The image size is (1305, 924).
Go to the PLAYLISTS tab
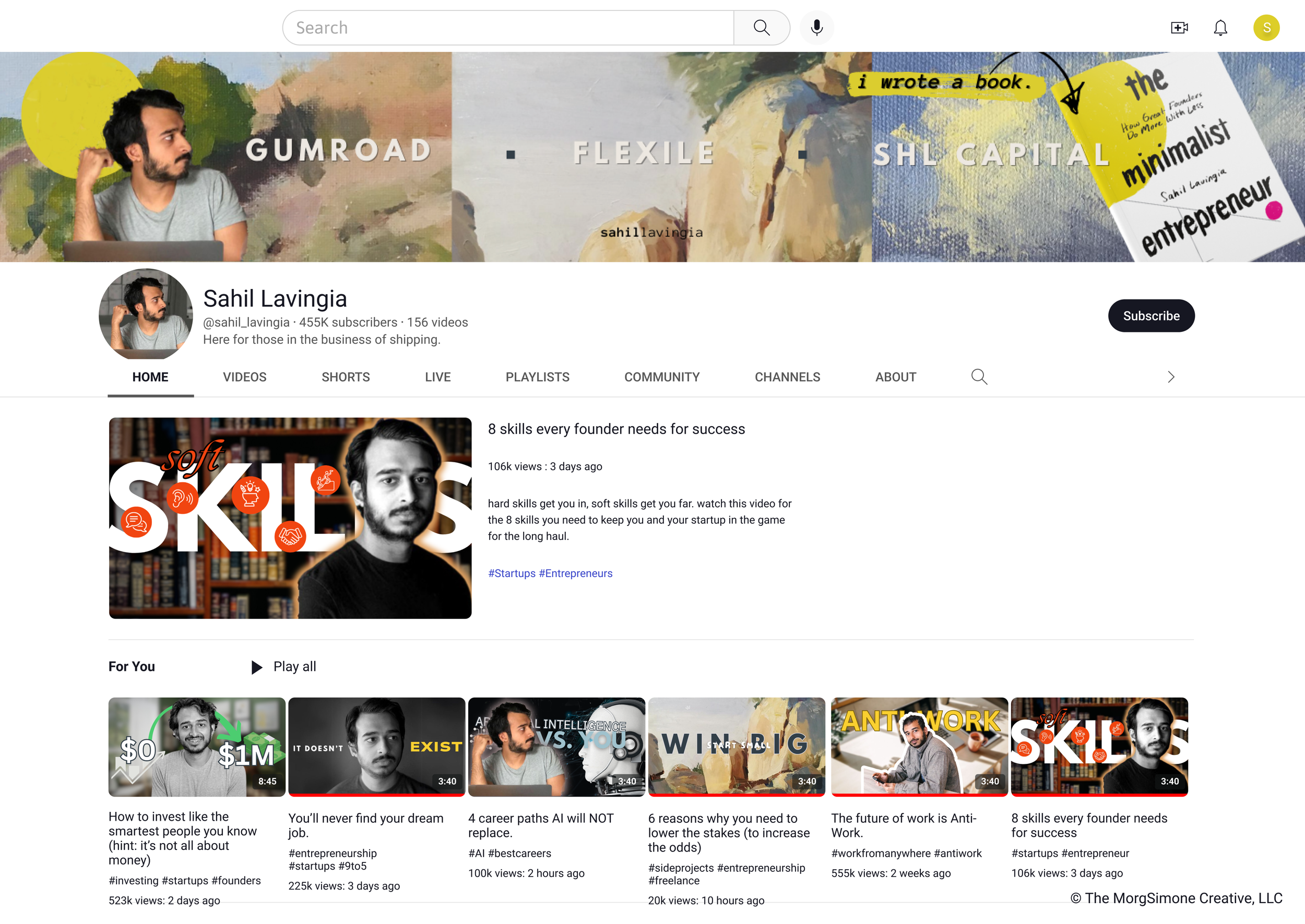point(537,377)
